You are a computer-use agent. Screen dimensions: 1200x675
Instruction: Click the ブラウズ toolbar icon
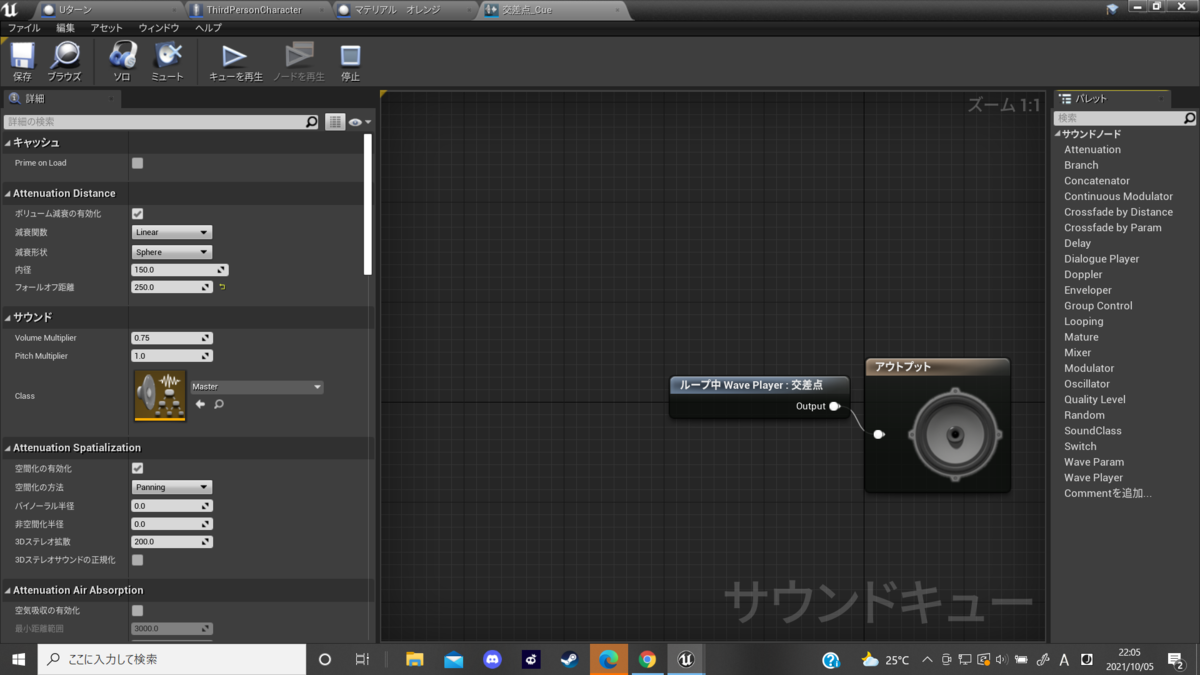coord(65,62)
